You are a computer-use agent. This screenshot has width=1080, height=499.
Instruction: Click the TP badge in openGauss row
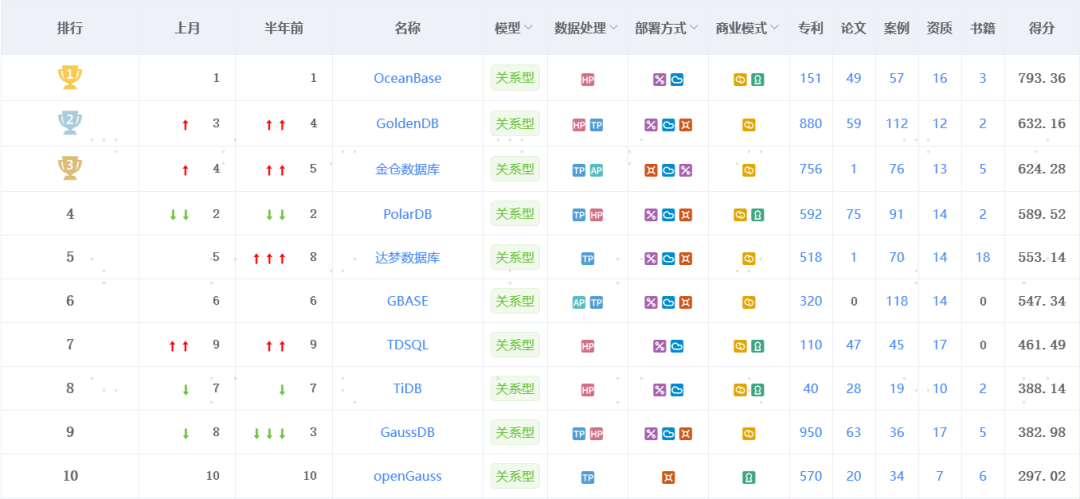click(588, 478)
